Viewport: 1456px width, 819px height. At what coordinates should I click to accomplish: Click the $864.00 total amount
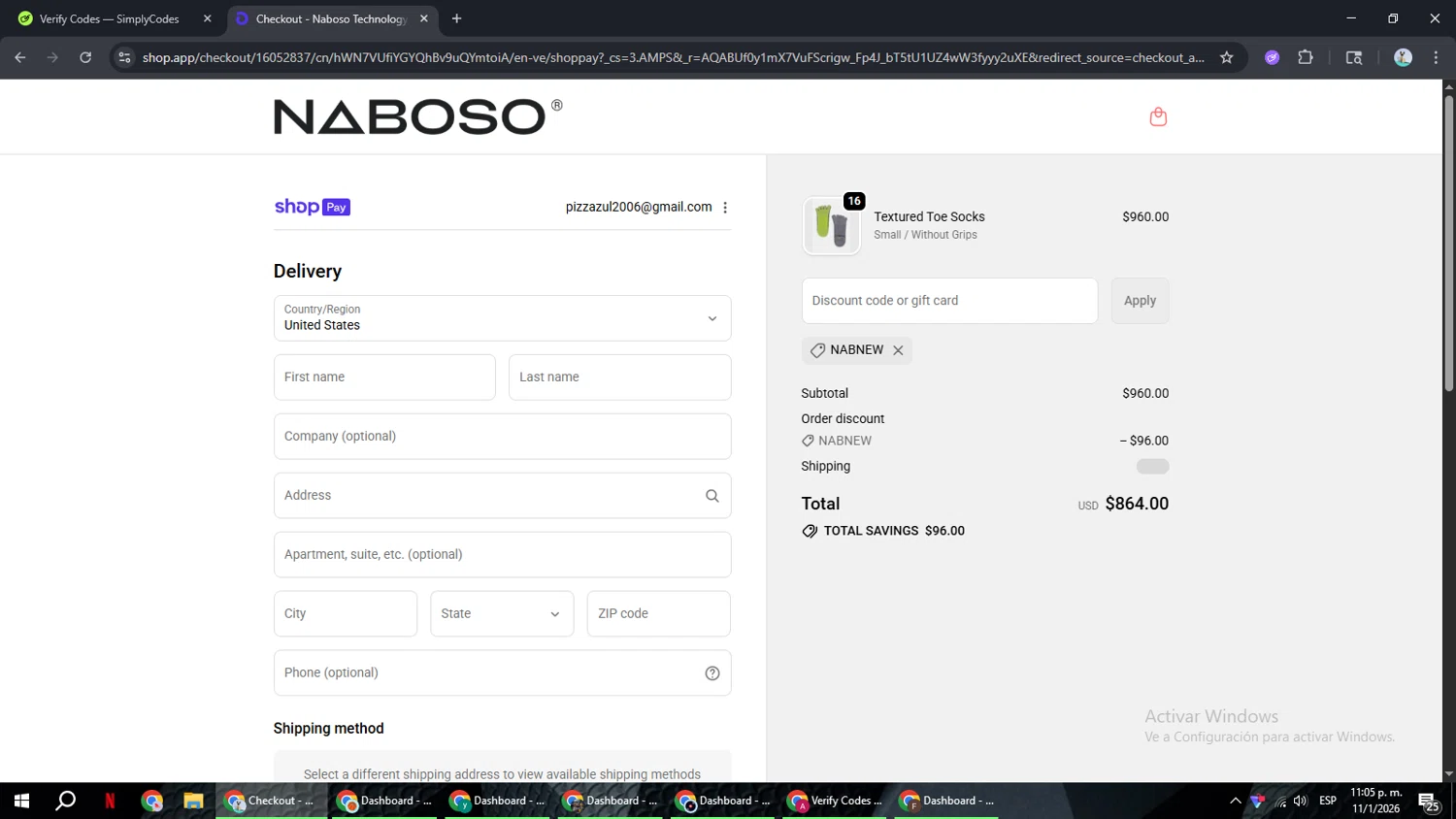(x=1137, y=504)
